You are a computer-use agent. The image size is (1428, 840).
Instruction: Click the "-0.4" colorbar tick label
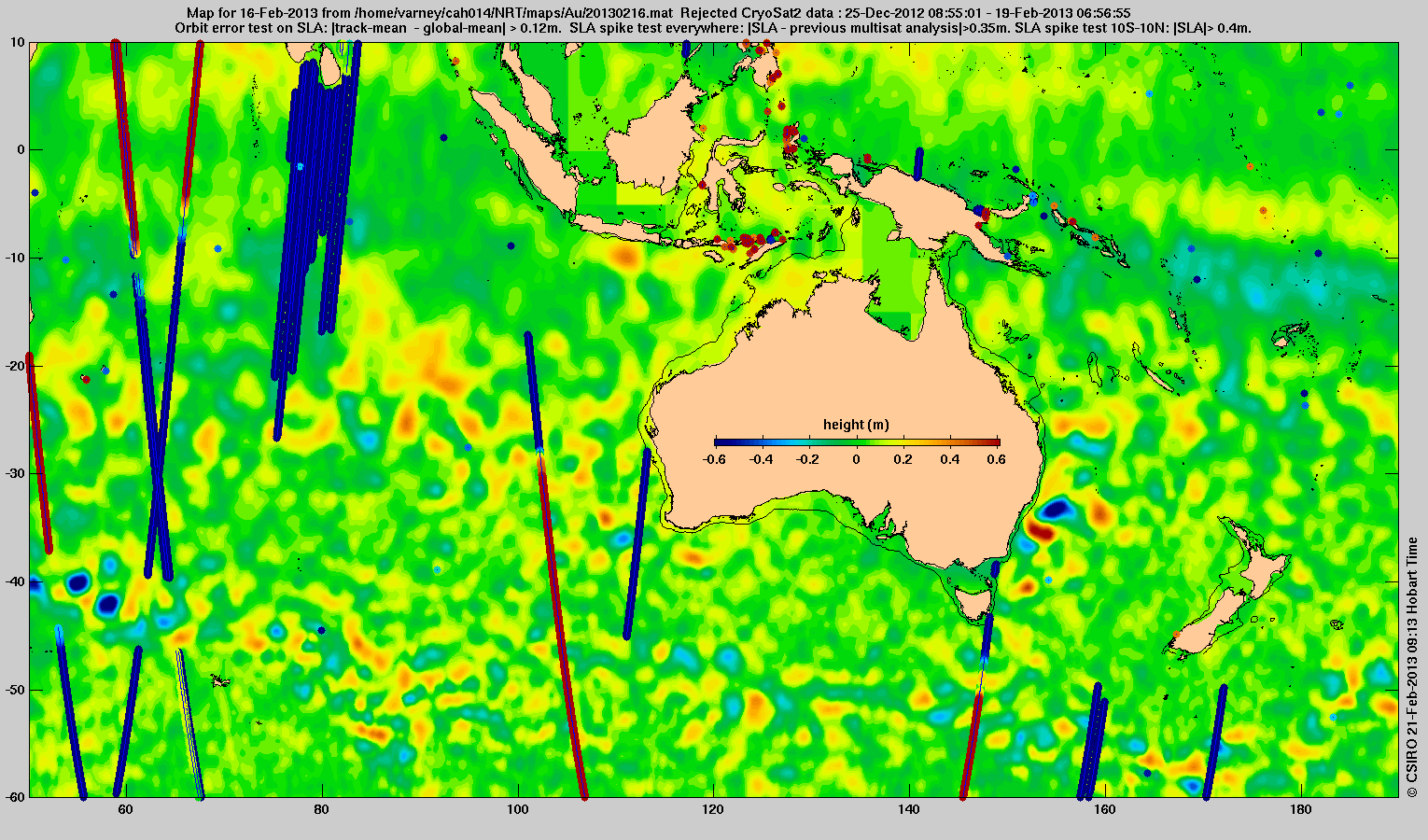[762, 459]
